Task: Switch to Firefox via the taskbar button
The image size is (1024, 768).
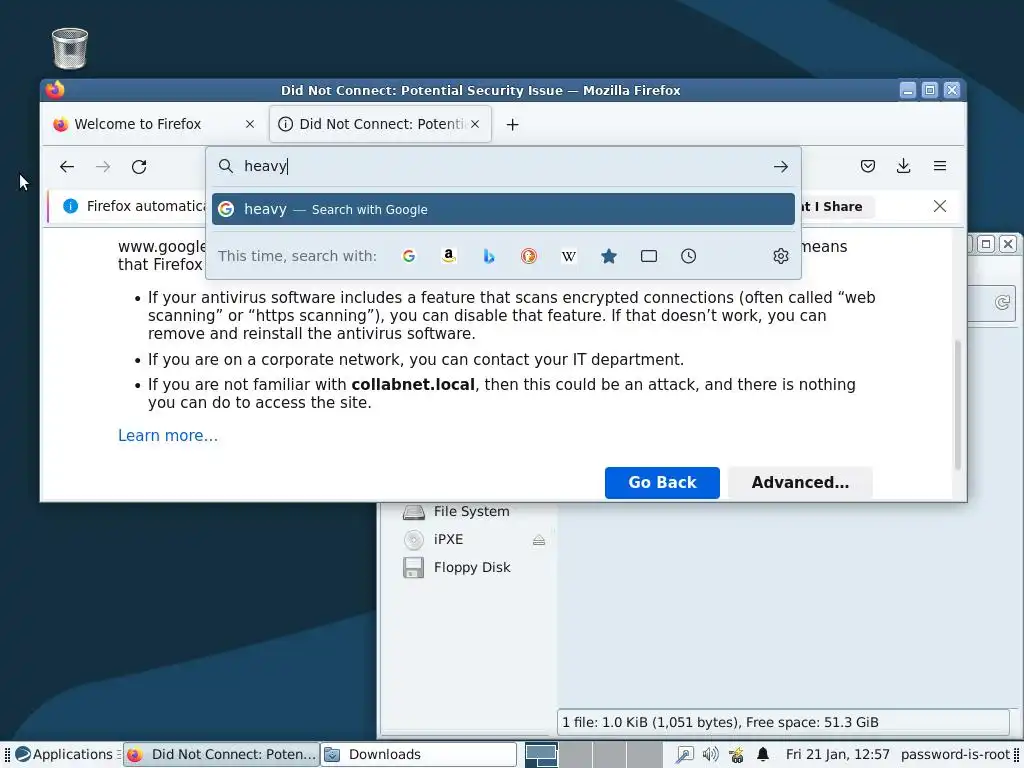Action: click(221, 754)
